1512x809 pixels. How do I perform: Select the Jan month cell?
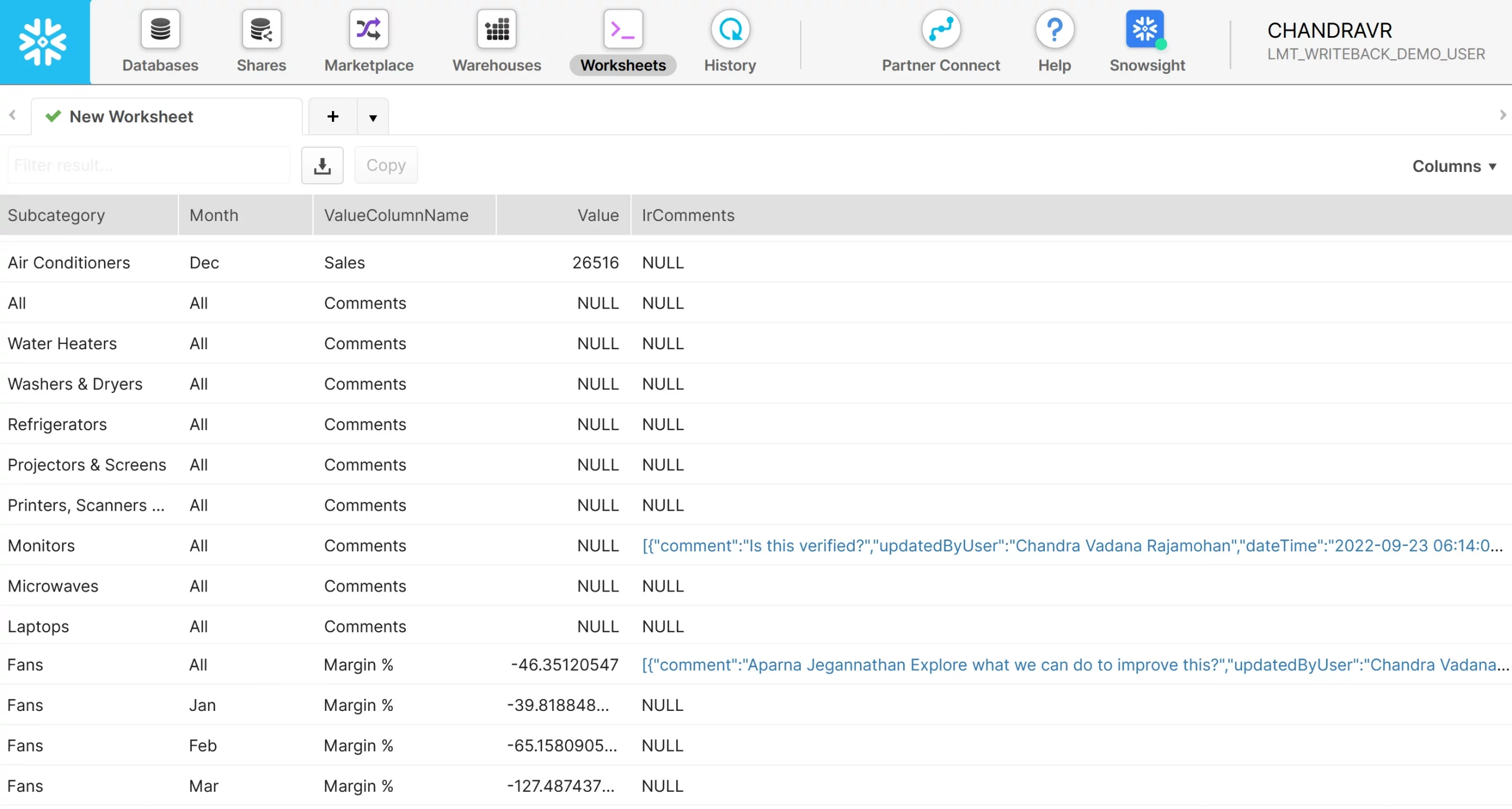pos(203,705)
